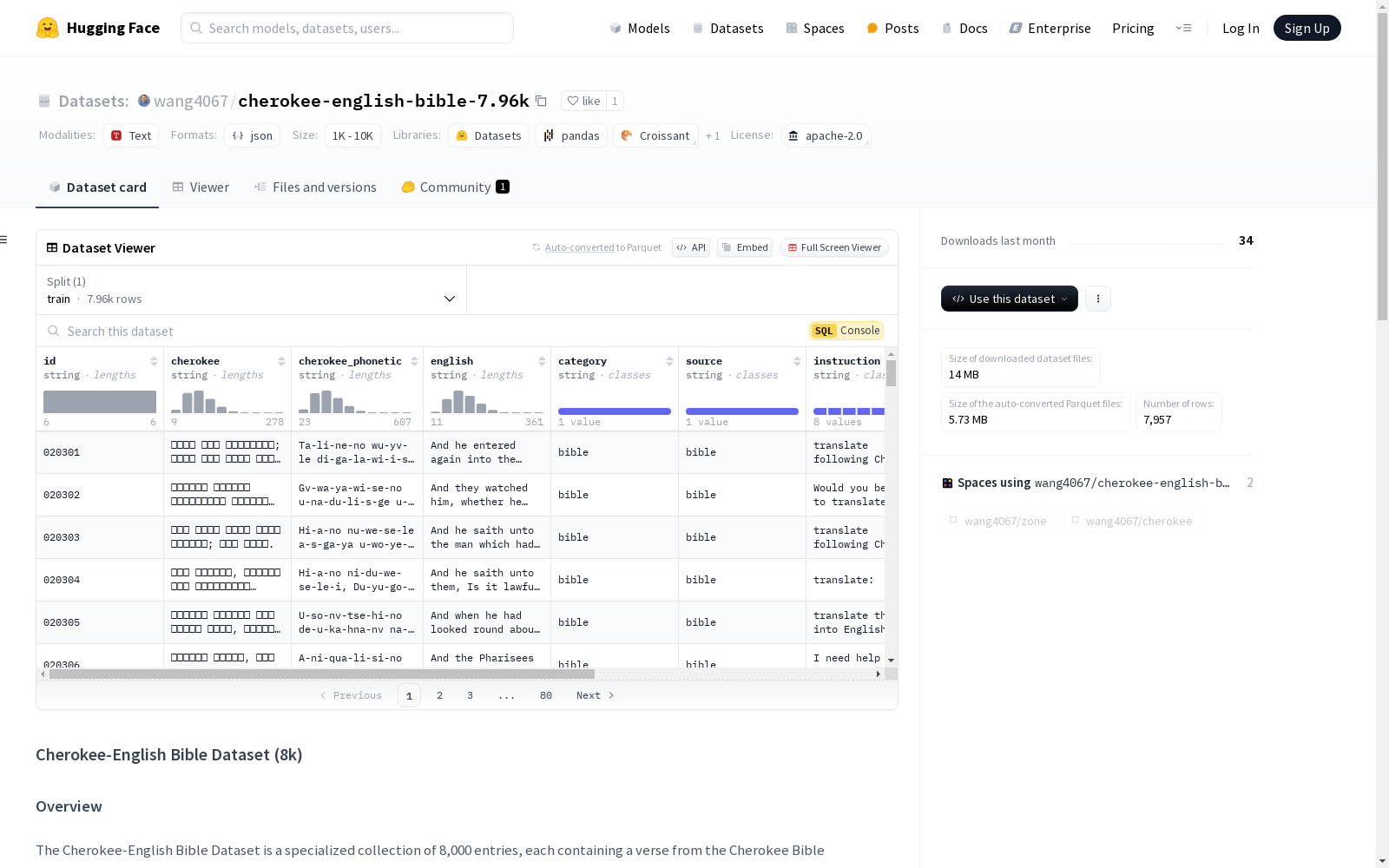Open the pandas library tag
The image size is (1389, 868).
pos(571,135)
